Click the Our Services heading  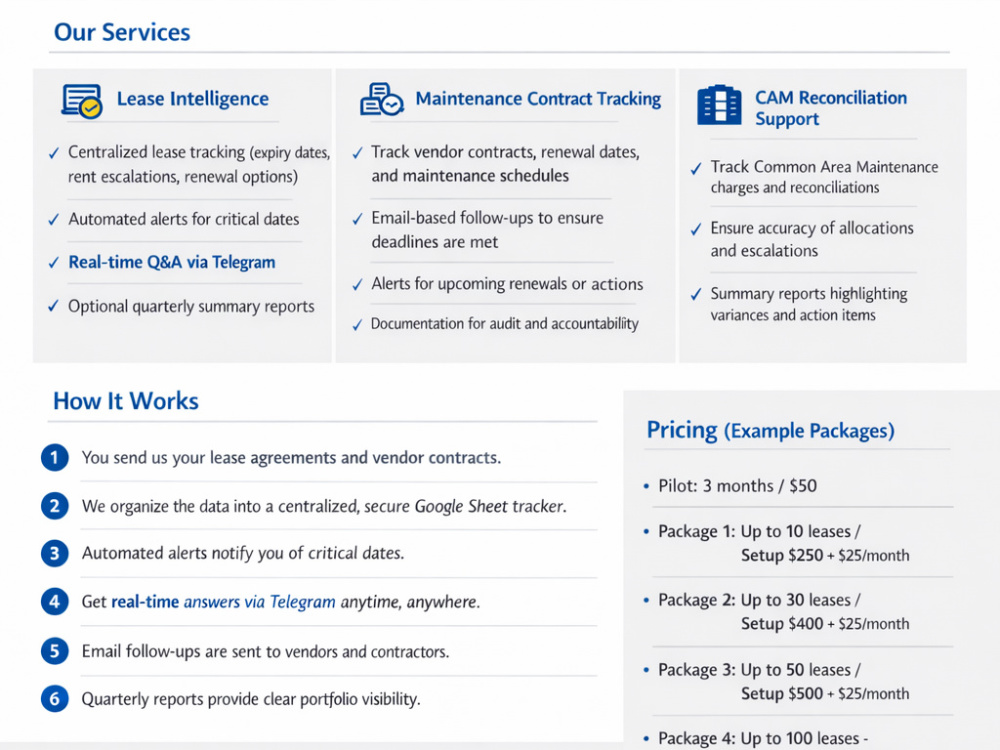point(122,32)
